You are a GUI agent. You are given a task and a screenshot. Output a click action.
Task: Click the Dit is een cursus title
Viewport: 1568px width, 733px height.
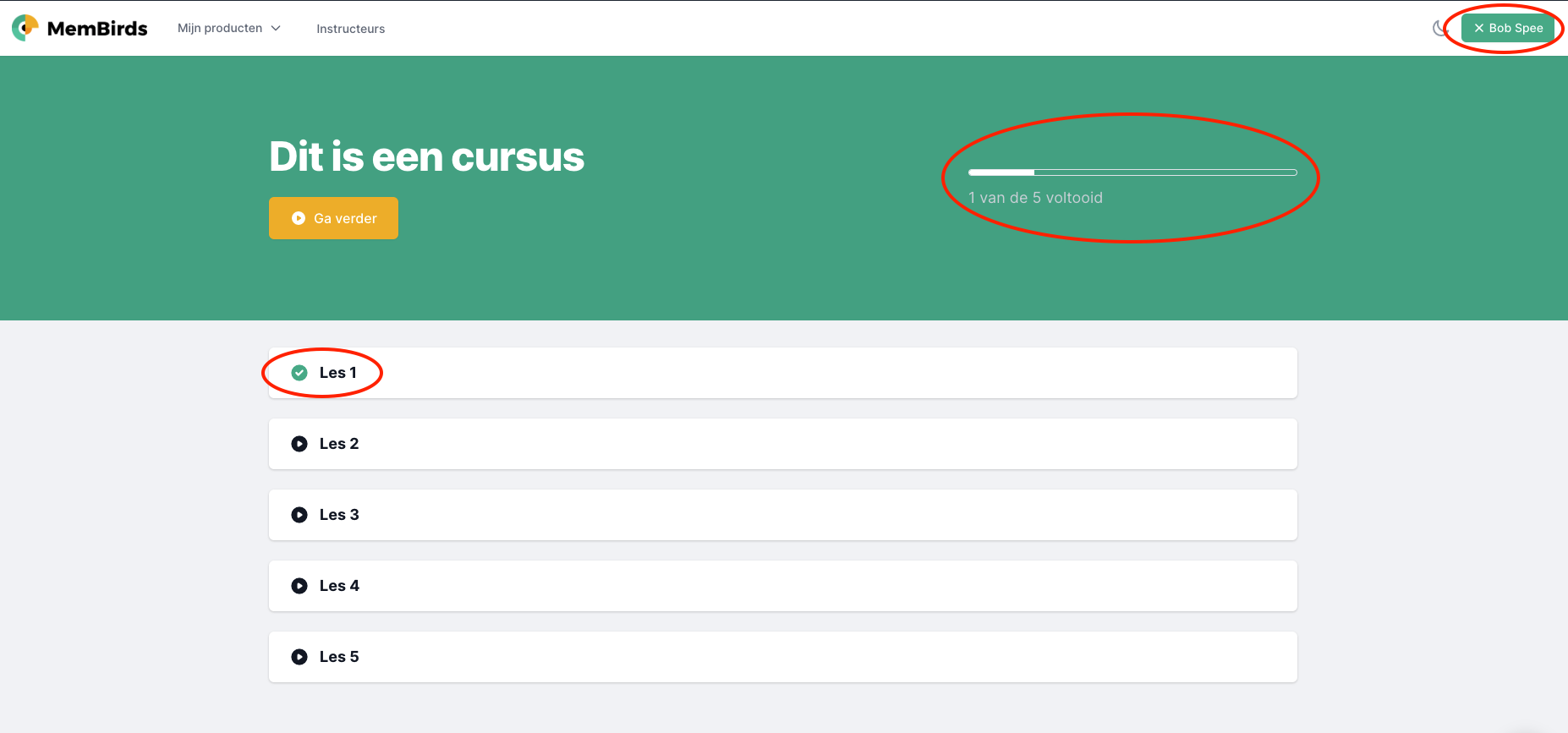click(x=427, y=157)
